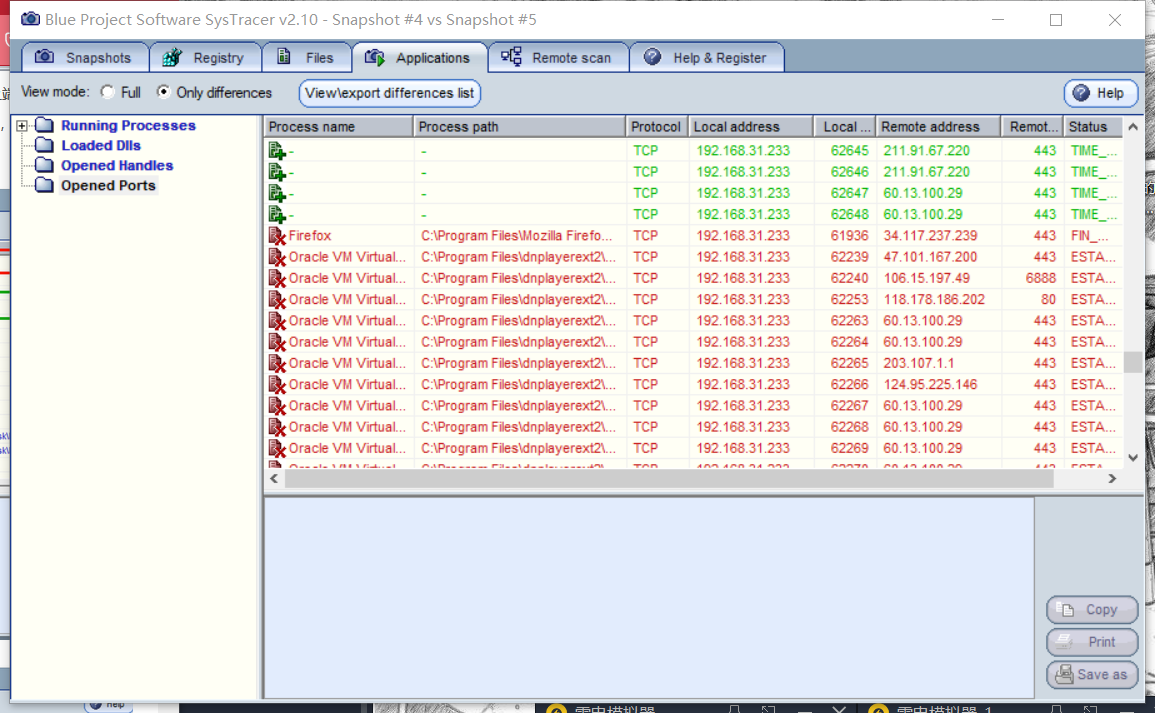Click added-port icon for local port 62647
The image size is (1155, 713).
[x=277, y=194]
